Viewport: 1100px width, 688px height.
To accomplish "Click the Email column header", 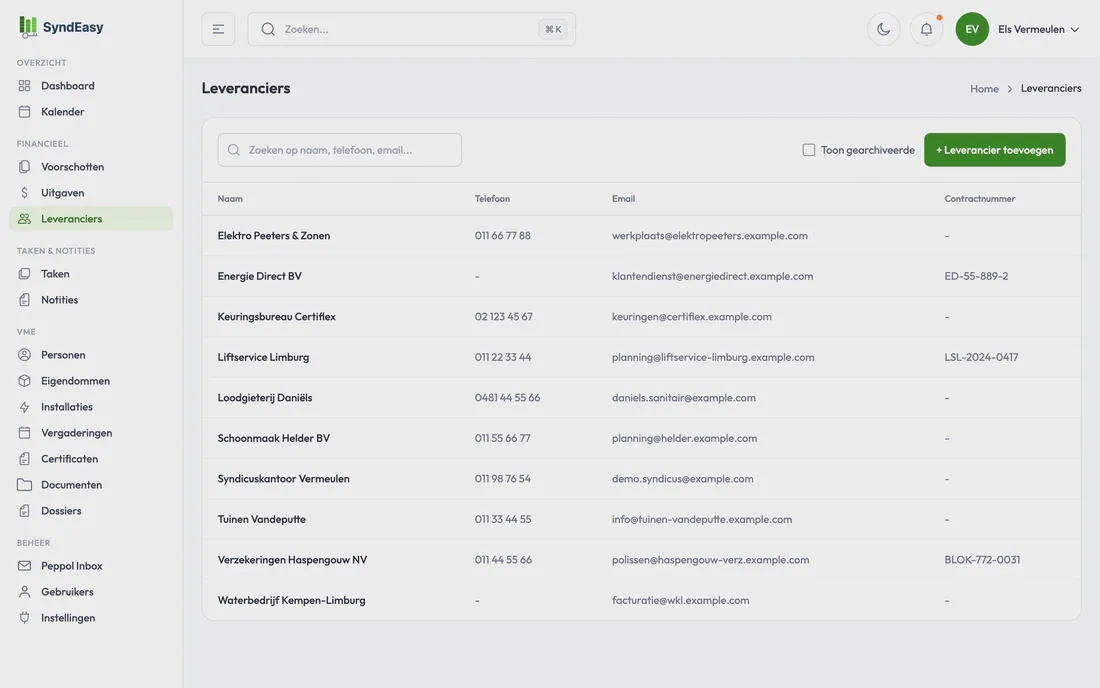I will pos(623,198).
